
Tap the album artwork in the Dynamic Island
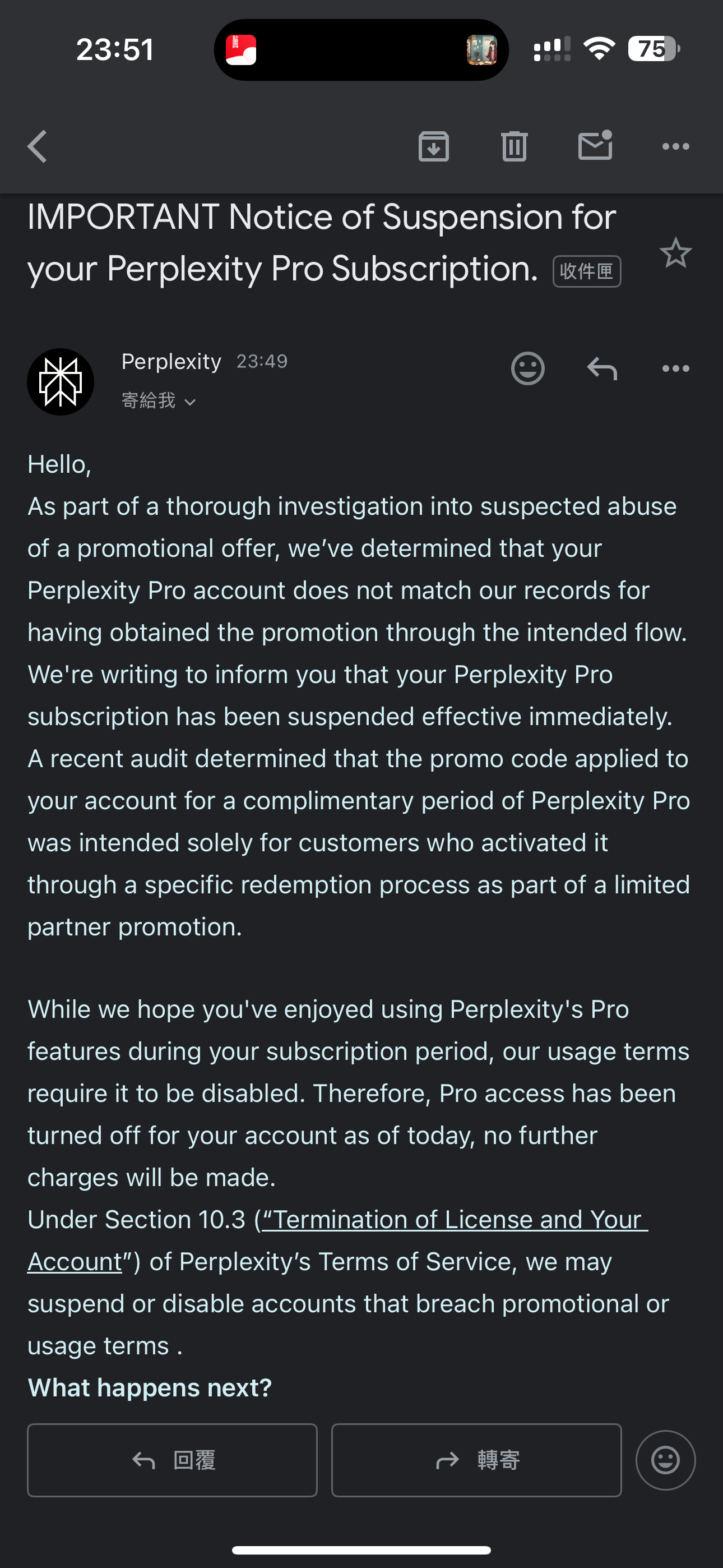click(x=481, y=50)
